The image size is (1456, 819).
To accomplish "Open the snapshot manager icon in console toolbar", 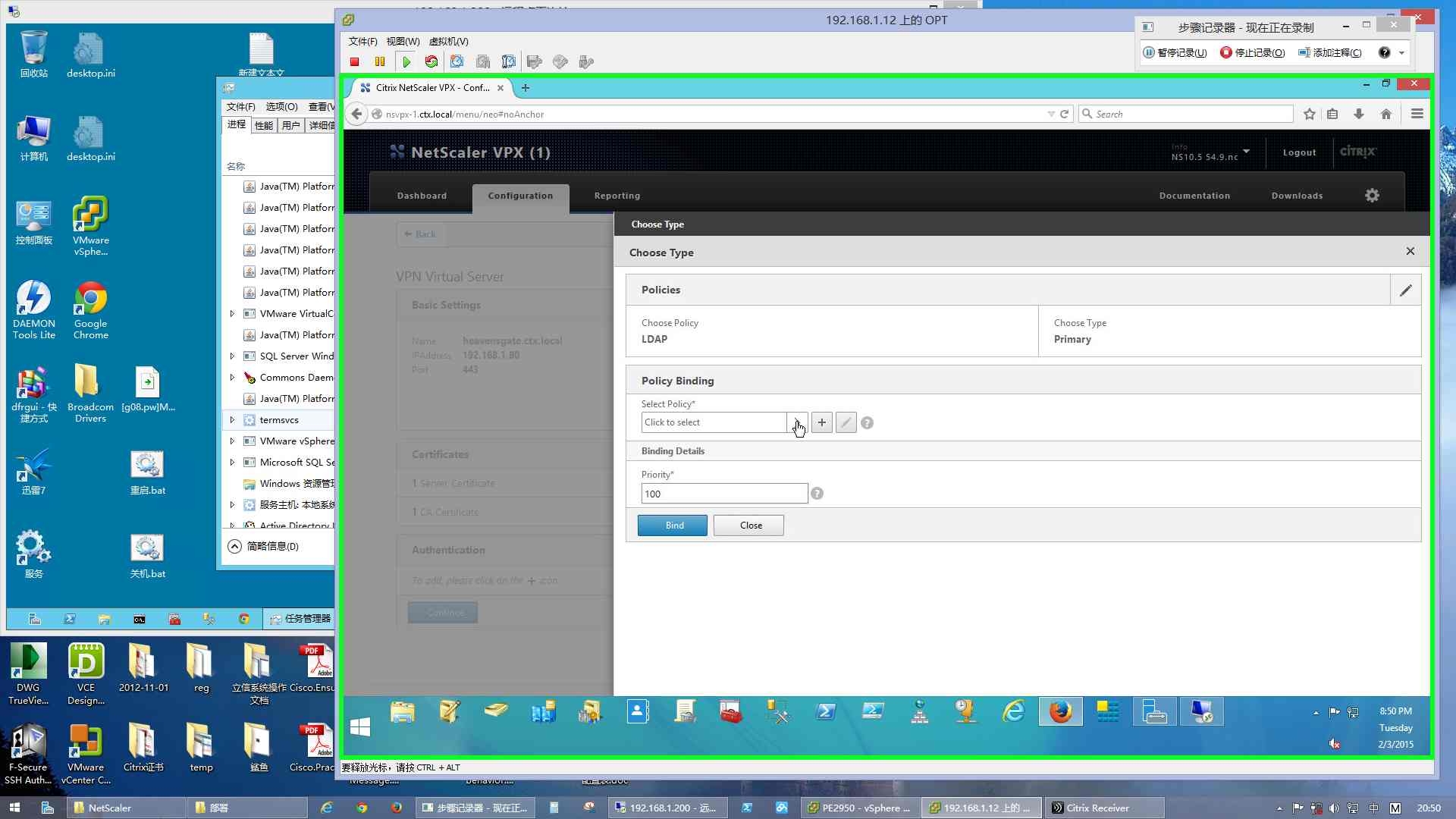I will coord(509,61).
